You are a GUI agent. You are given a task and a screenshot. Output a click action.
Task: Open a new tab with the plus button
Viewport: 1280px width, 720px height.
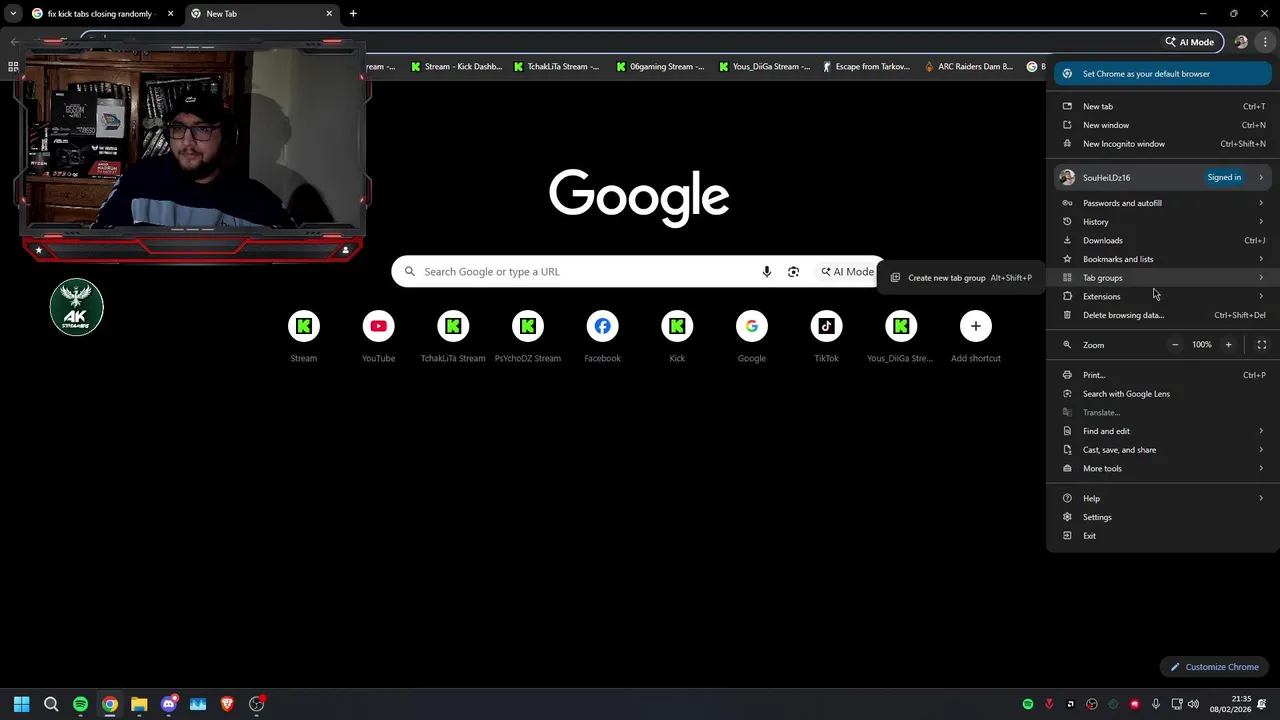pyautogui.click(x=353, y=14)
